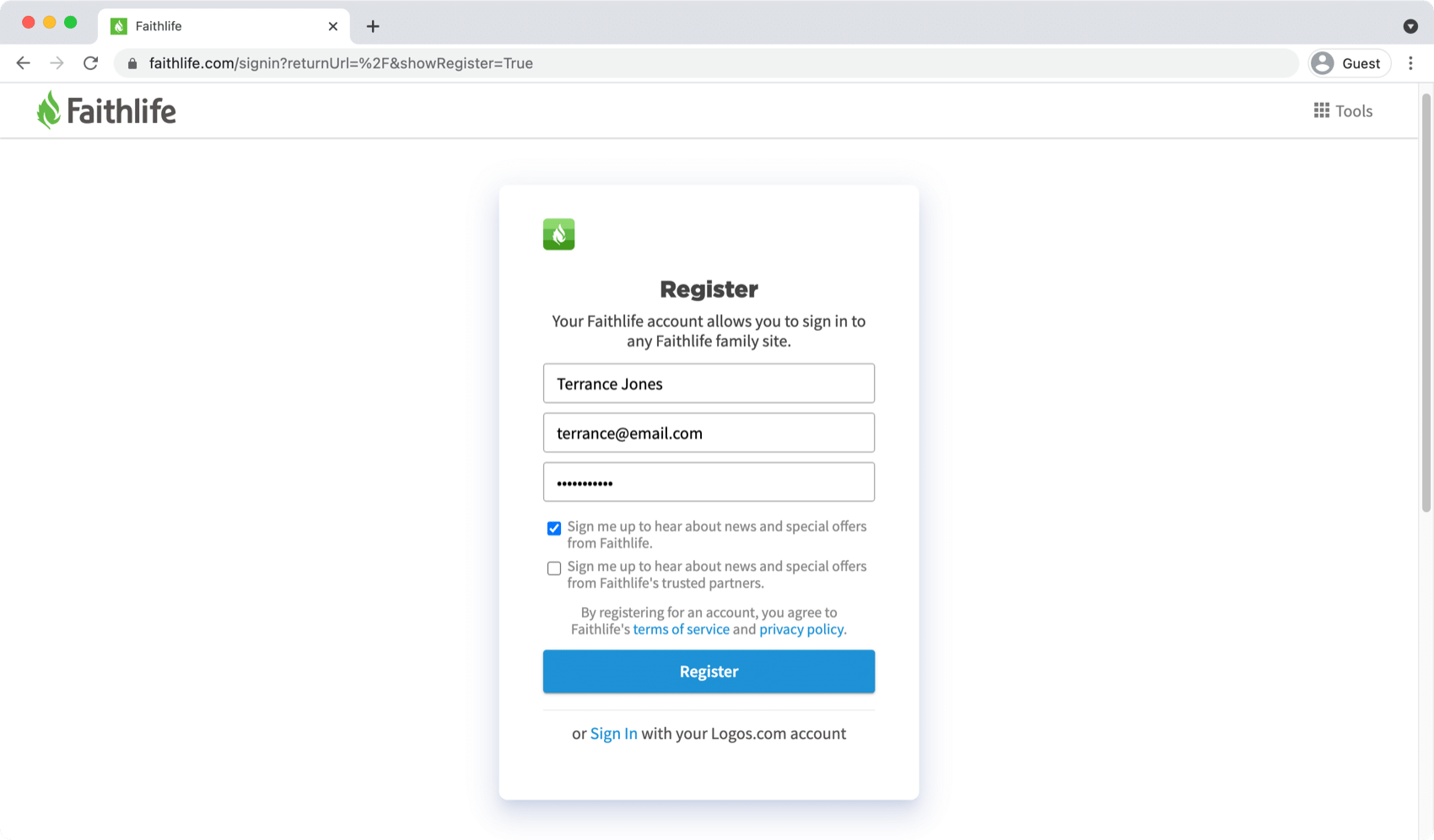This screenshot has width=1434, height=840.
Task: Click the password input field
Action: [709, 482]
